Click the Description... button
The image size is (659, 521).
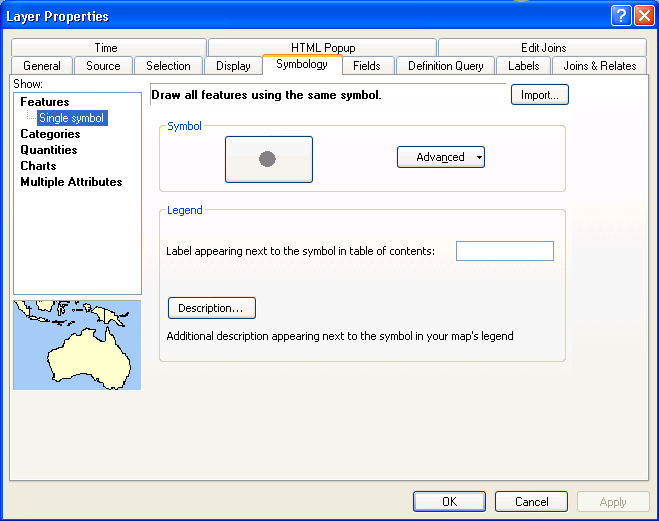[211, 308]
